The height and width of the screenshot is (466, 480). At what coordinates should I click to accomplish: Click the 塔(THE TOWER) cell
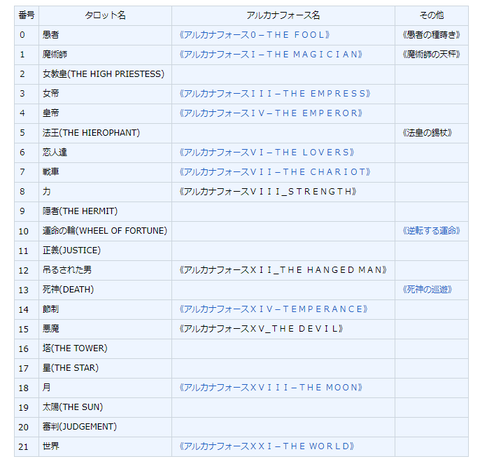click(x=105, y=349)
